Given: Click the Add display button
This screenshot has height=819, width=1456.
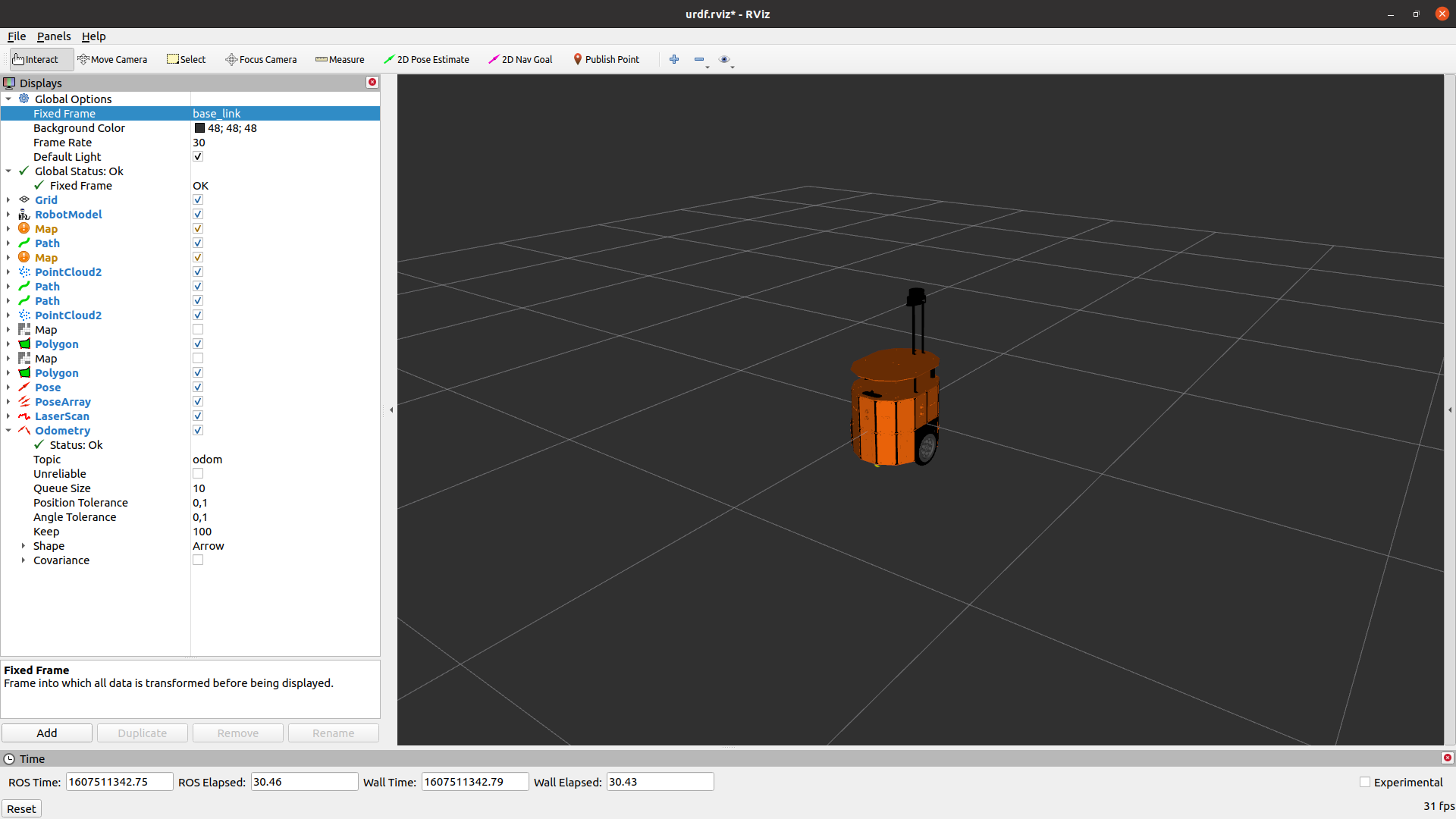Looking at the screenshot, I should [47, 733].
